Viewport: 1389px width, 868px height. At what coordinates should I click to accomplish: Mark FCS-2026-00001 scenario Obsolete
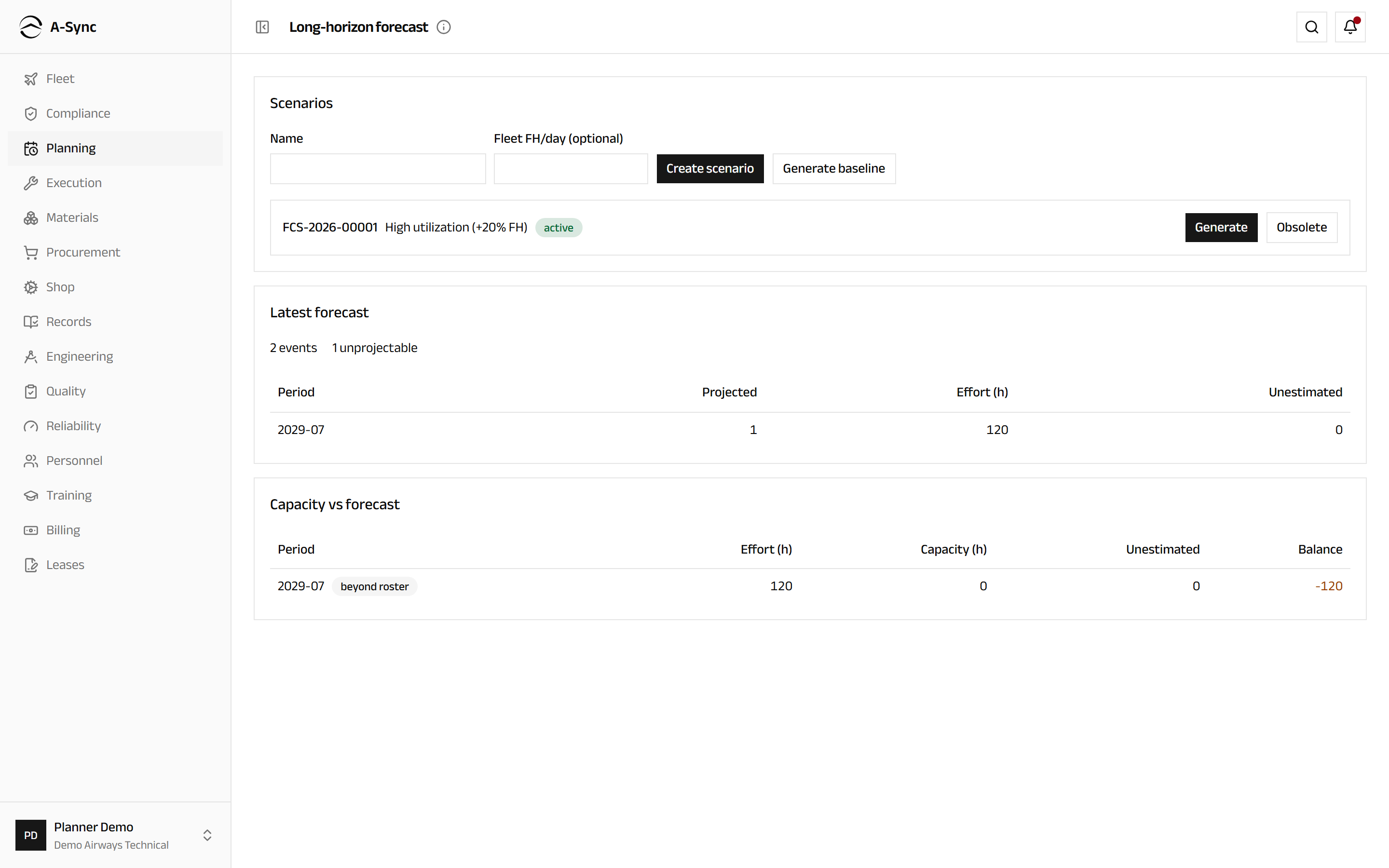point(1301,227)
